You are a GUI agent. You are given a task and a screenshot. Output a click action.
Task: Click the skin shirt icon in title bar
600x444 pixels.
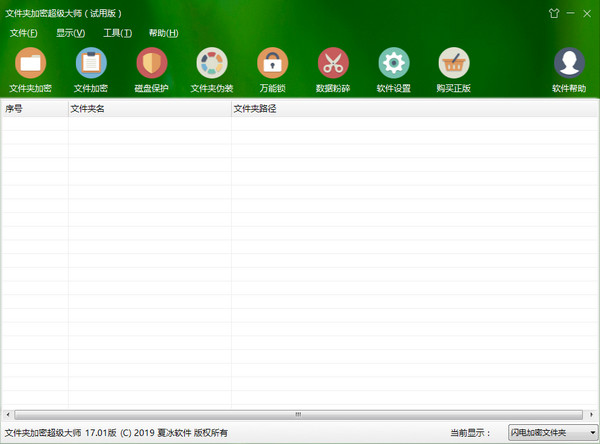554,13
